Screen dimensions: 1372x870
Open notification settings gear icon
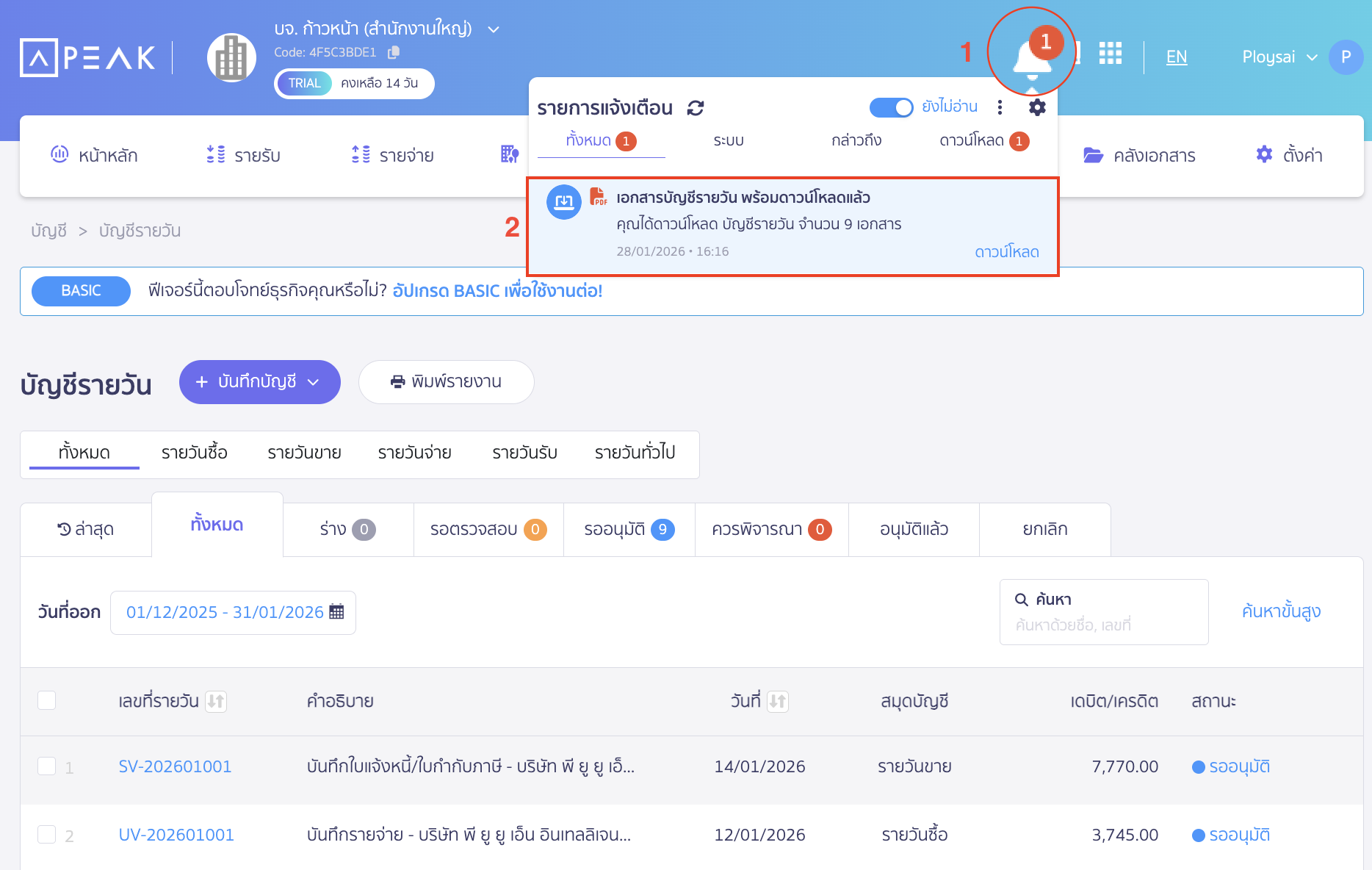(1036, 107)
